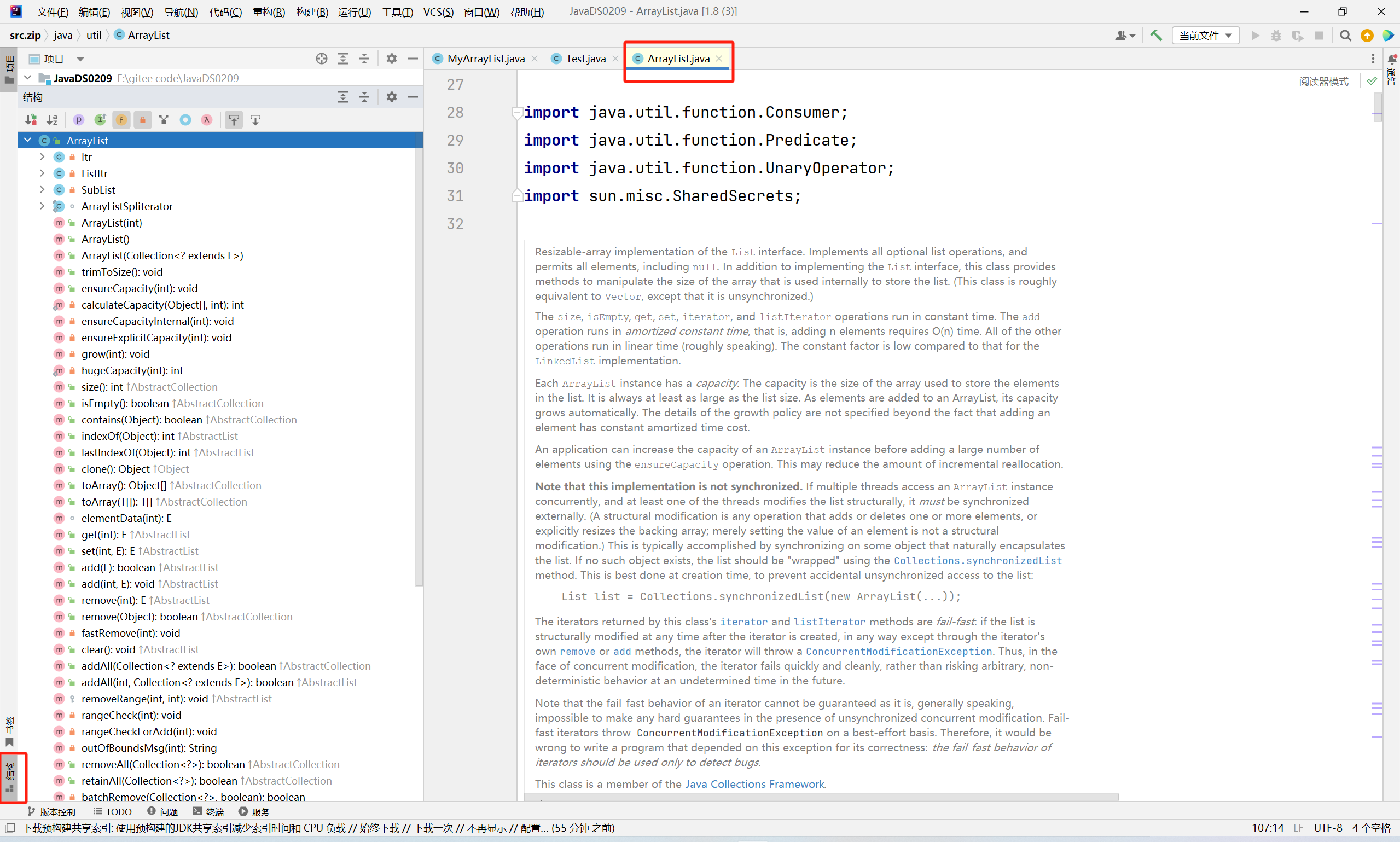This screenshot has width=1400, height=842.
Task: Click util in the breadcrumb path
Action: [94, 35]
